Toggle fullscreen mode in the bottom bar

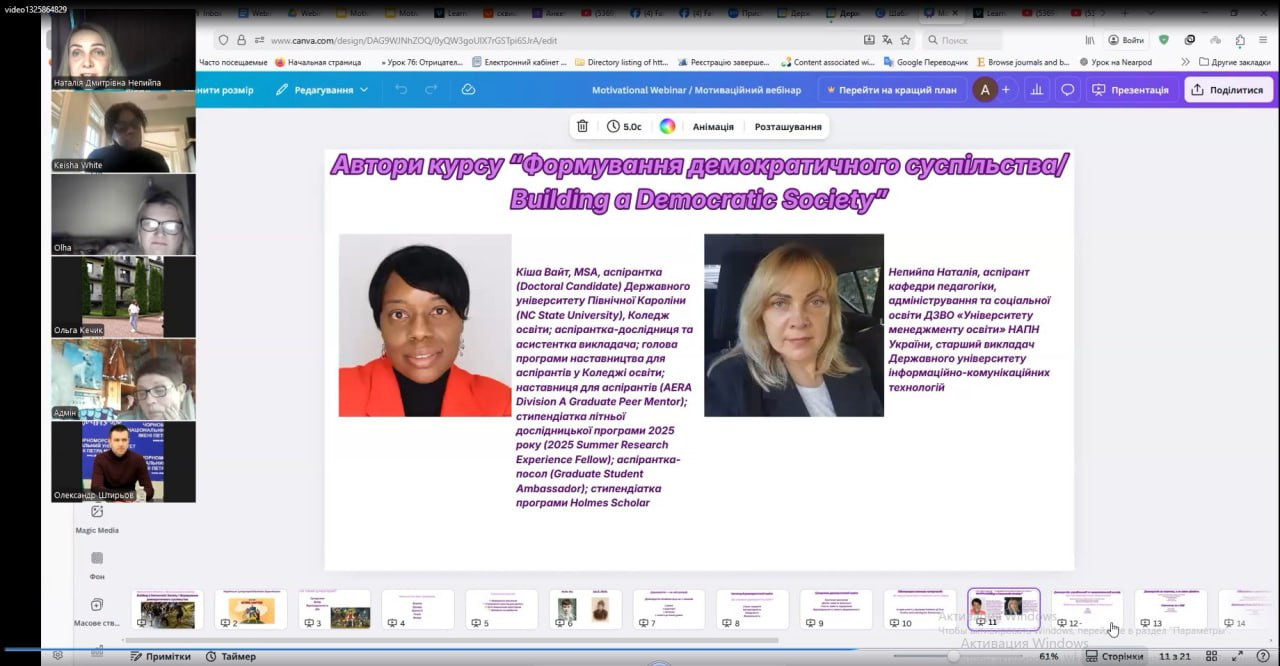(1238, 656)
